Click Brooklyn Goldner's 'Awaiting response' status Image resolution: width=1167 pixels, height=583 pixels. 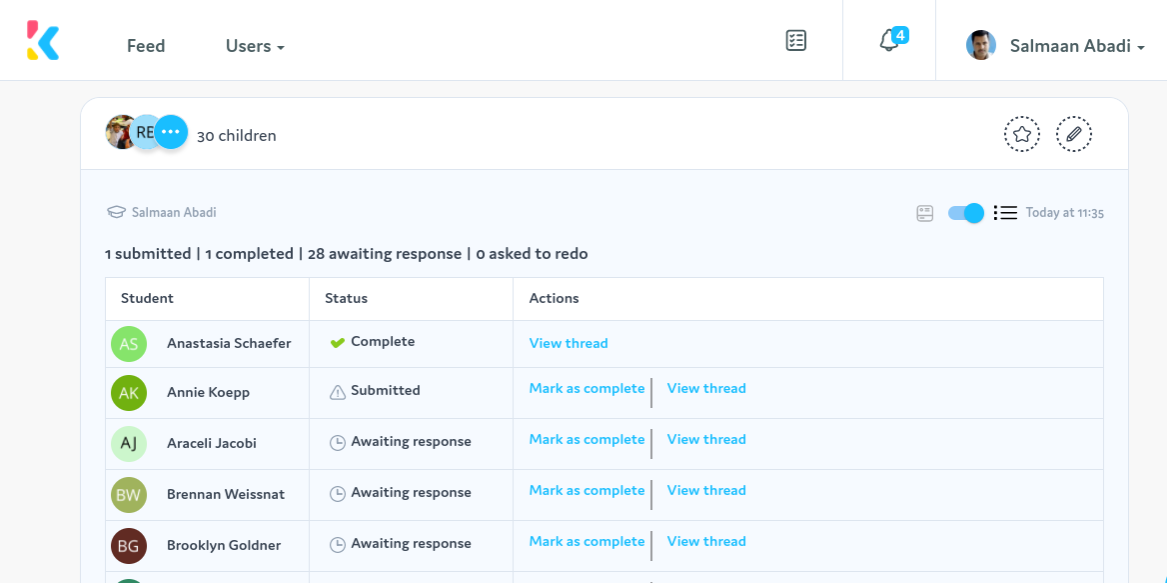pyautogui.click(x=411, y=544)
